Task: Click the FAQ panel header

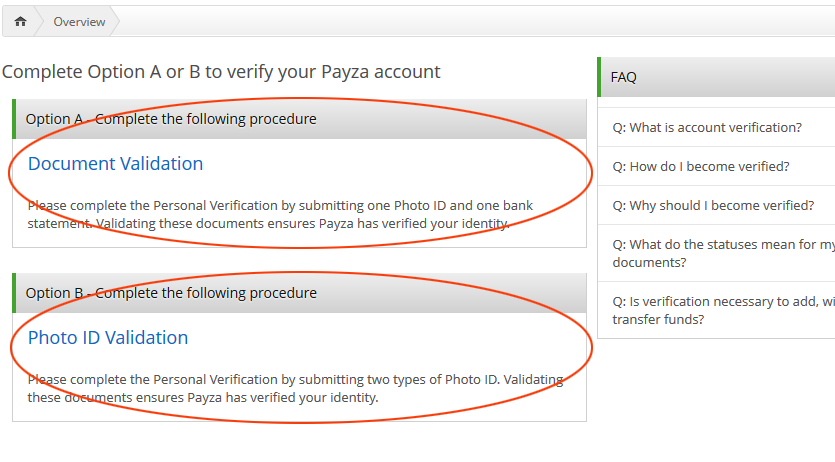Action: [x=716, y=77]
